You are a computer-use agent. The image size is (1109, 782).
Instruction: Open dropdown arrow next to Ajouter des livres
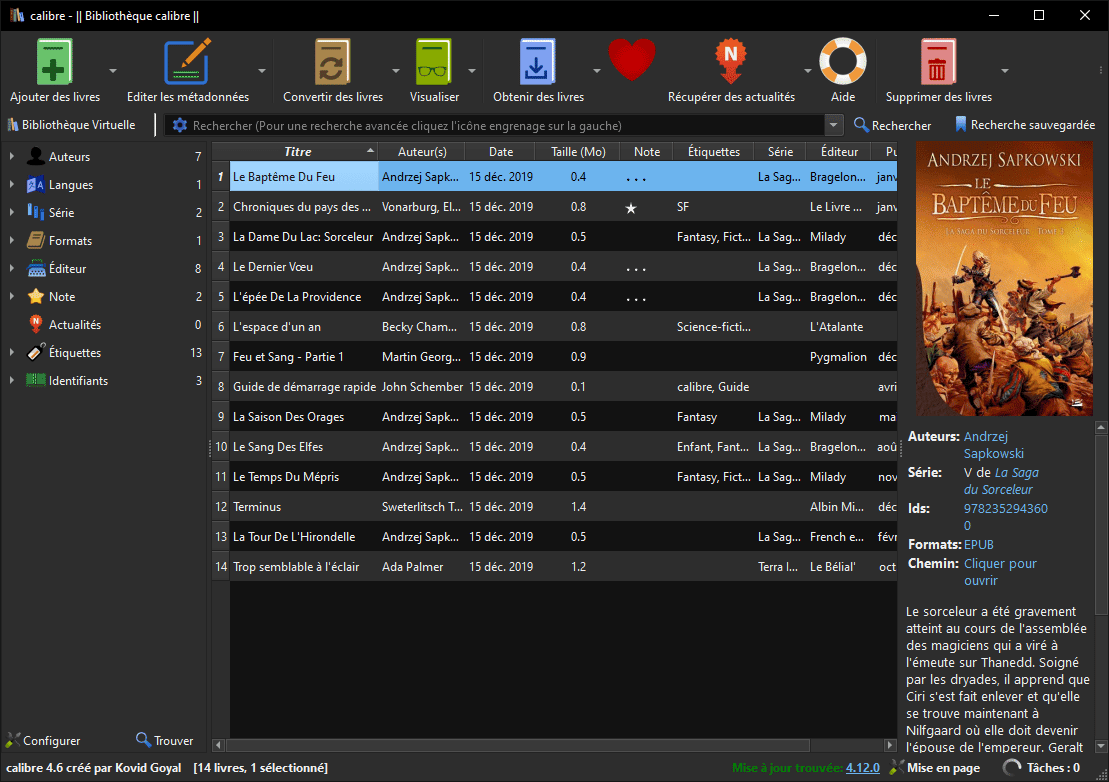pyautogui.click(x=113, y=71)
